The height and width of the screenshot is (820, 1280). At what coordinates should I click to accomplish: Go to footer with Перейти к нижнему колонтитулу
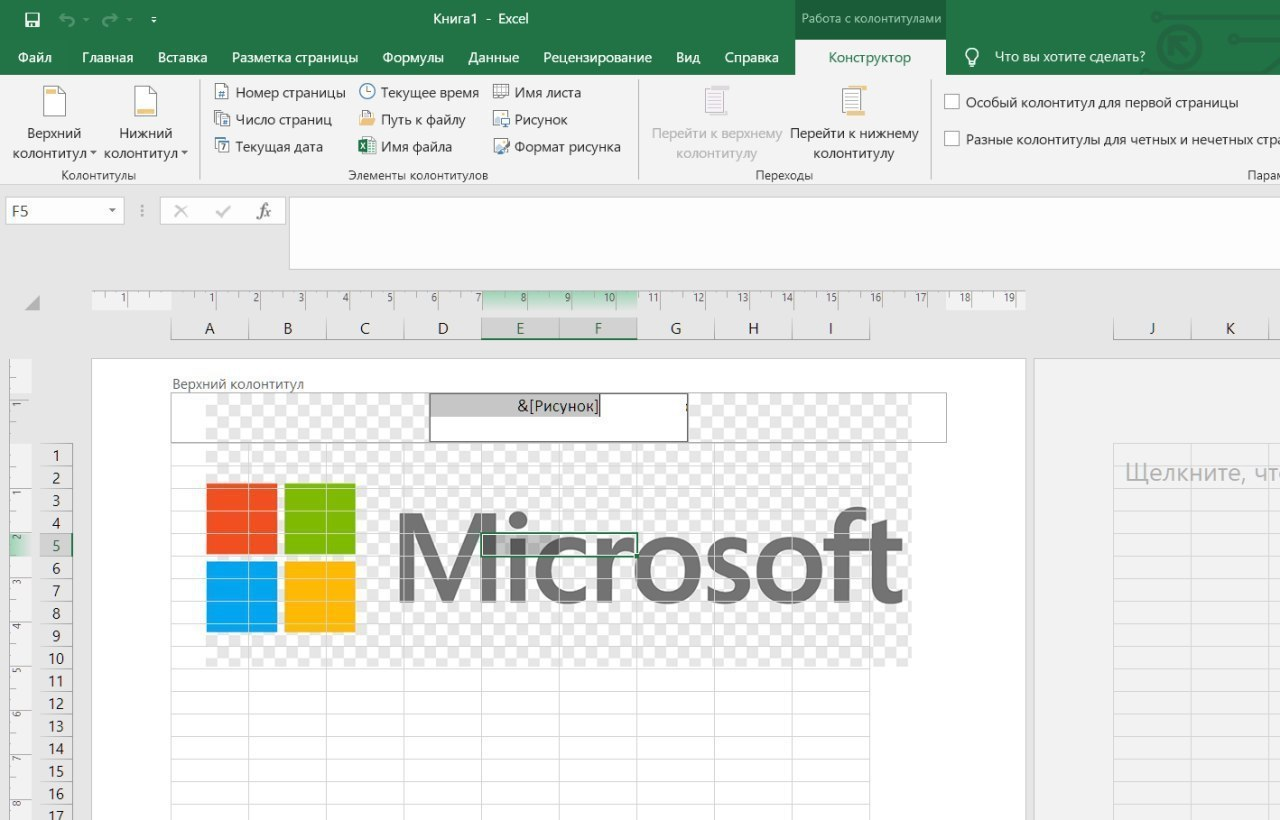pos(854,123)
